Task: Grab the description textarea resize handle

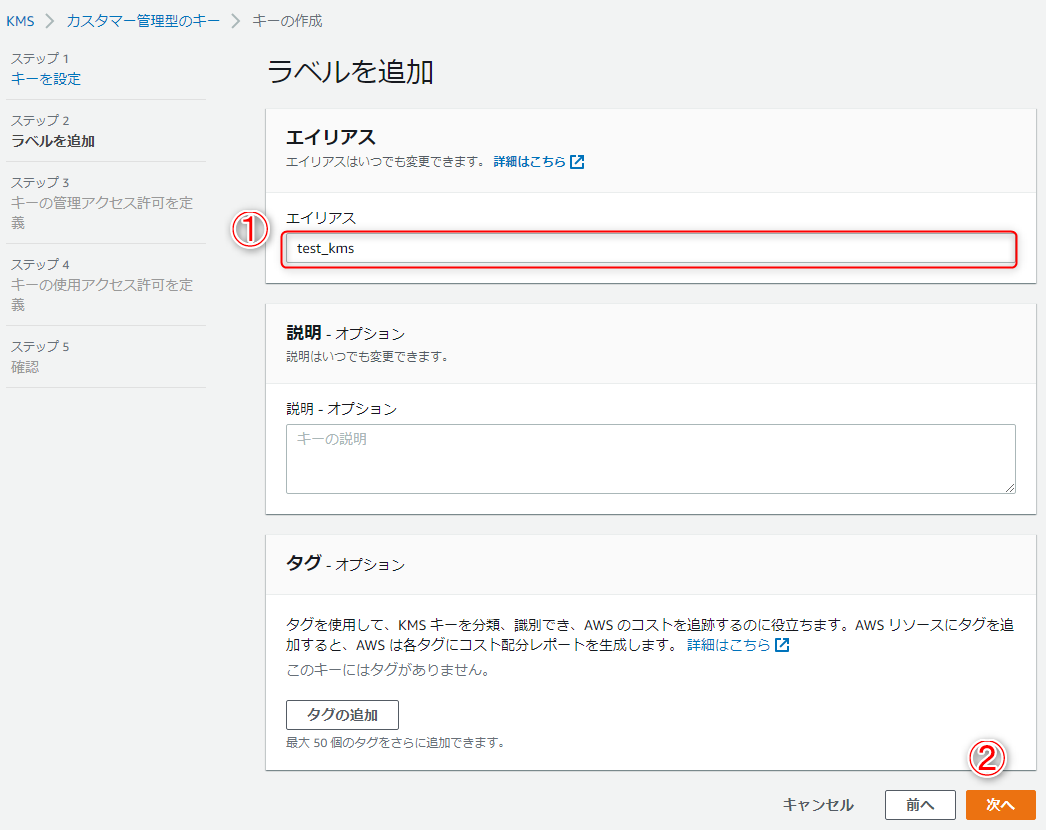Action: 1010,488
